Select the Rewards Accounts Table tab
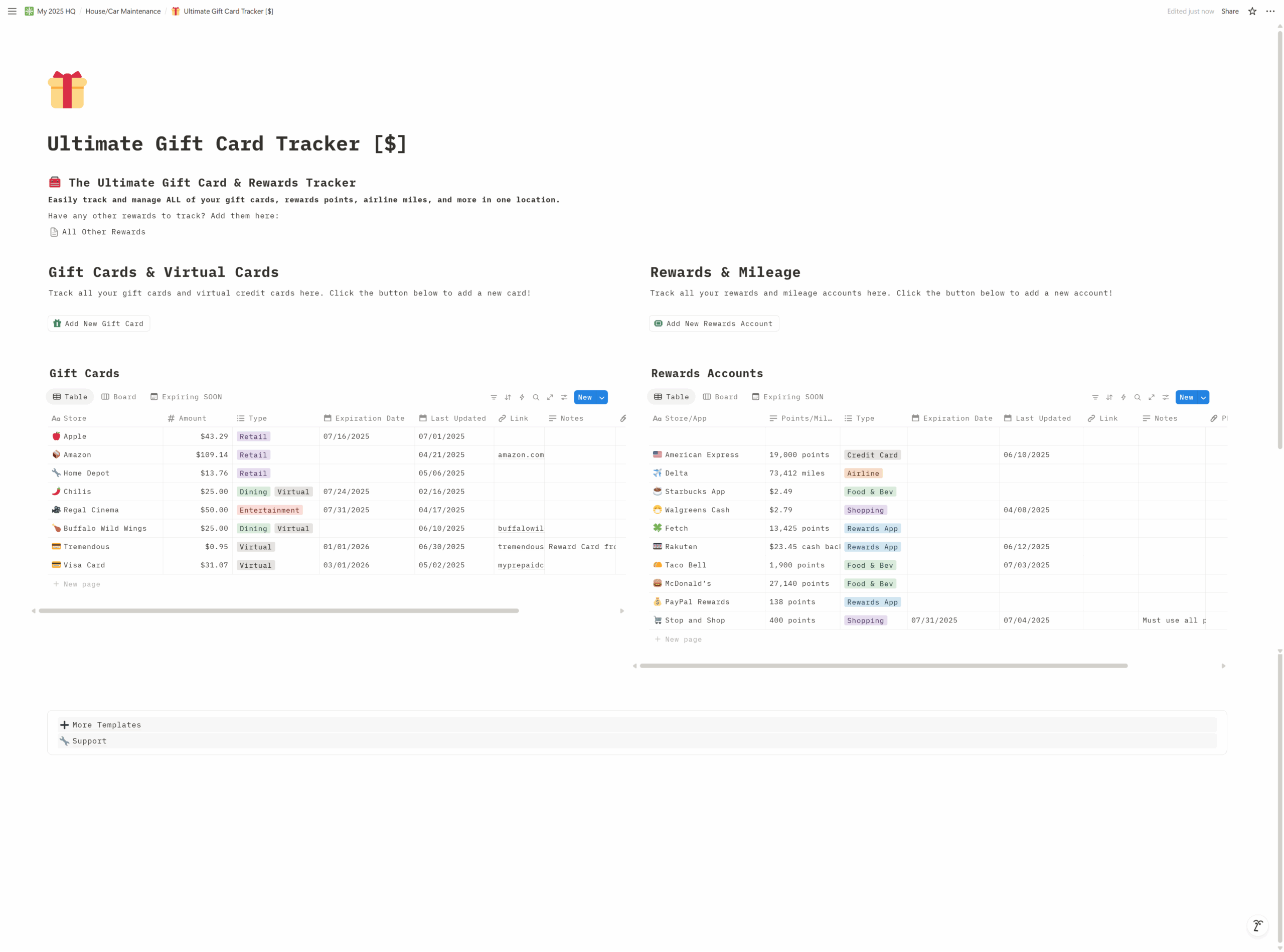Screen dimensions: 1284x952 (x=672, y=397)
